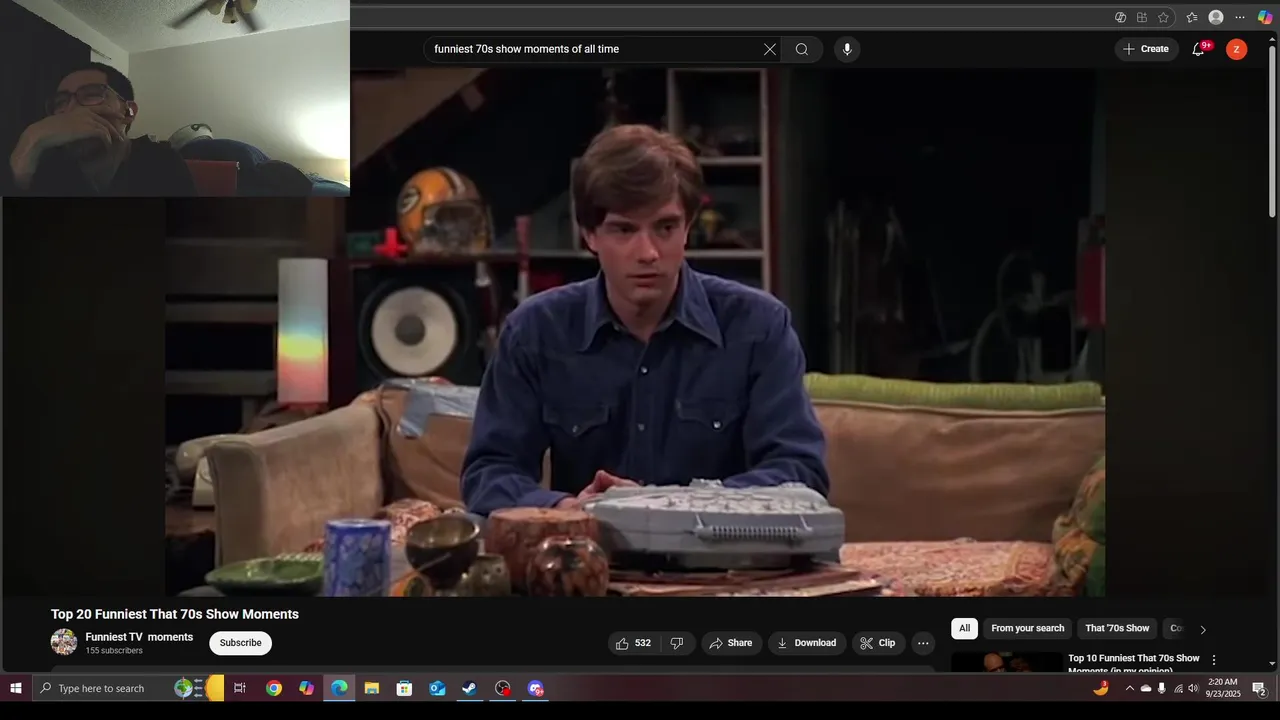Viewport: 1280px width, 720px height.
Task: Open Outlook from the taskbar
Action: [x=437, y=688]
